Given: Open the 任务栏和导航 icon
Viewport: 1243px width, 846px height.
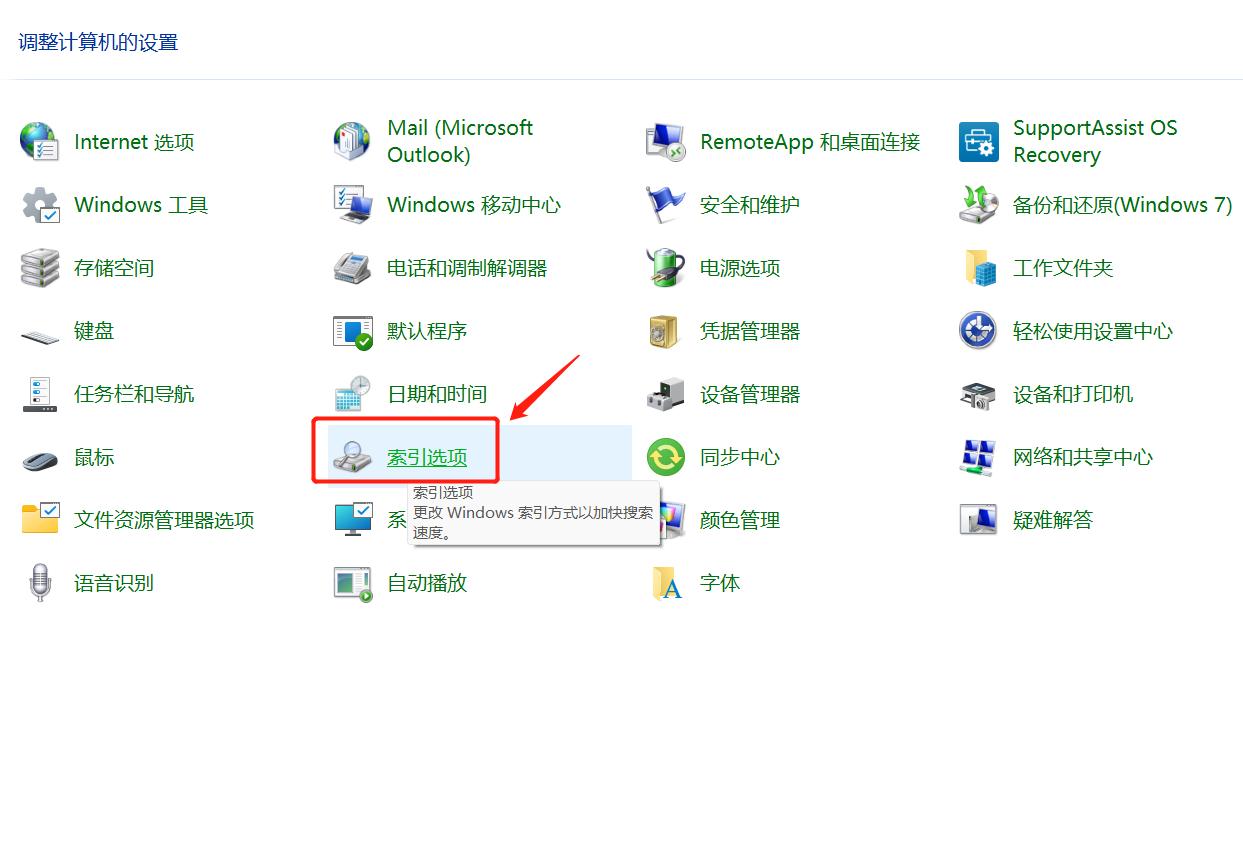Looking at the screenshot, I should [x=39, y=394].
